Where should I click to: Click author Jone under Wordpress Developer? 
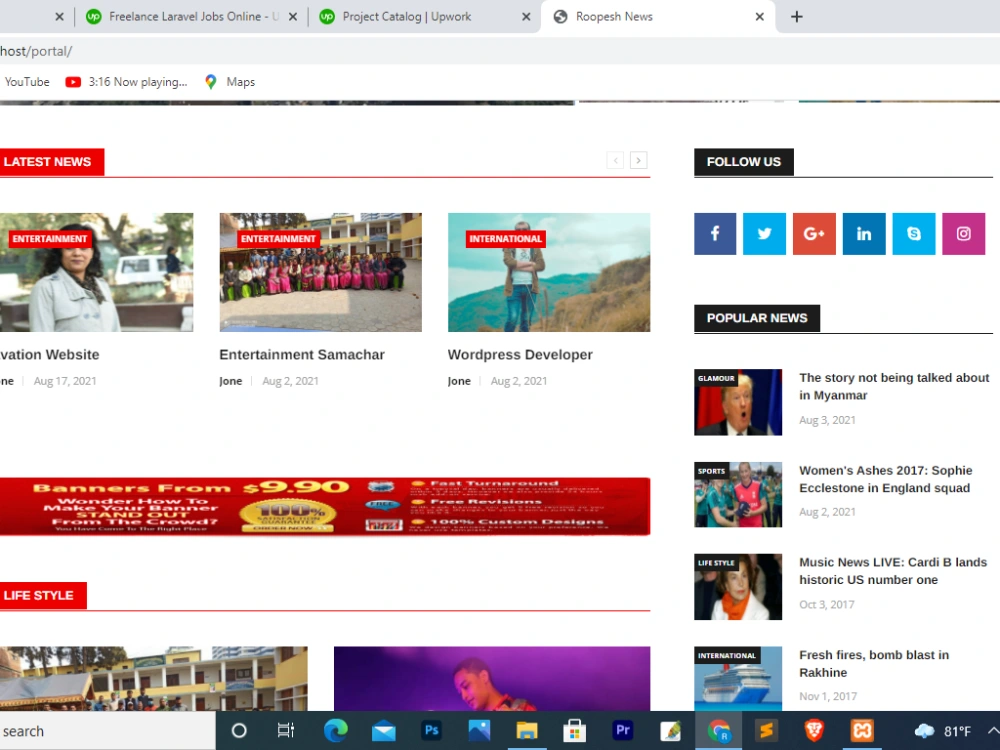pyautogui.click(x=459, y=381)
